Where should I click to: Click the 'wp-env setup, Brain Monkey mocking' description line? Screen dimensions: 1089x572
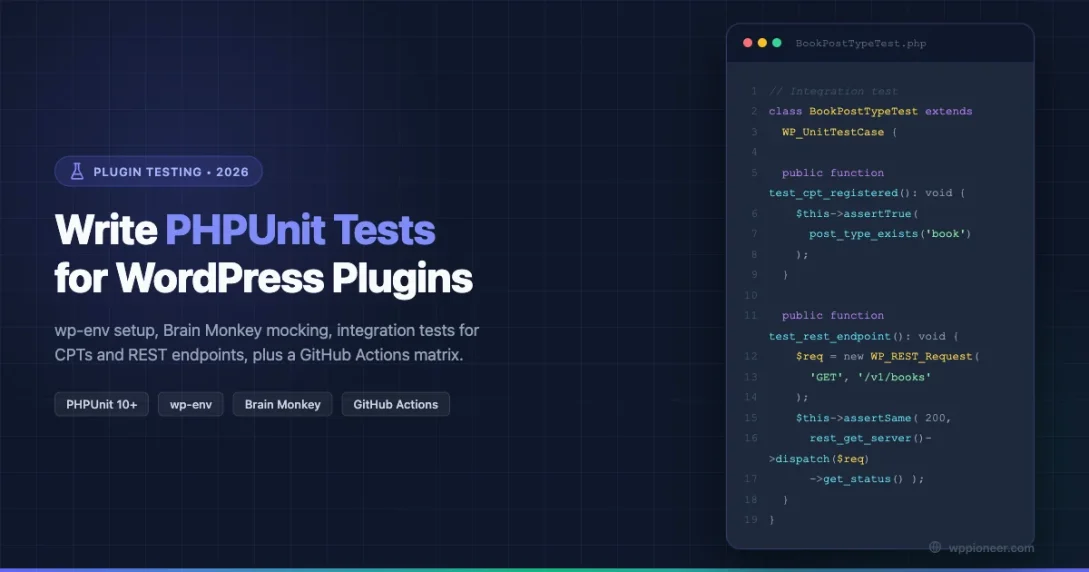pos(267,330)
